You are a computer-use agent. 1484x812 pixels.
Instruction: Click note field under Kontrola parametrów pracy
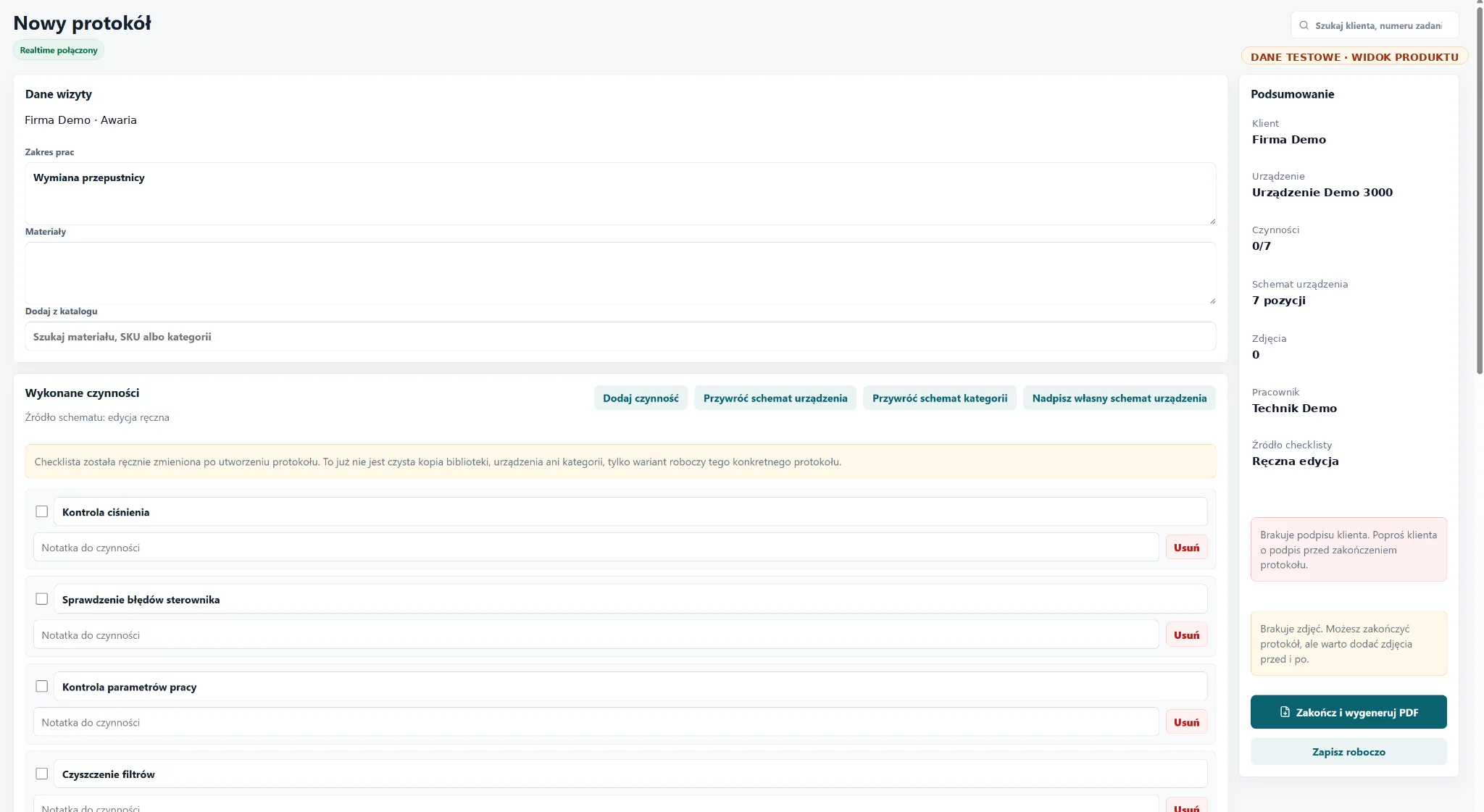596,722
